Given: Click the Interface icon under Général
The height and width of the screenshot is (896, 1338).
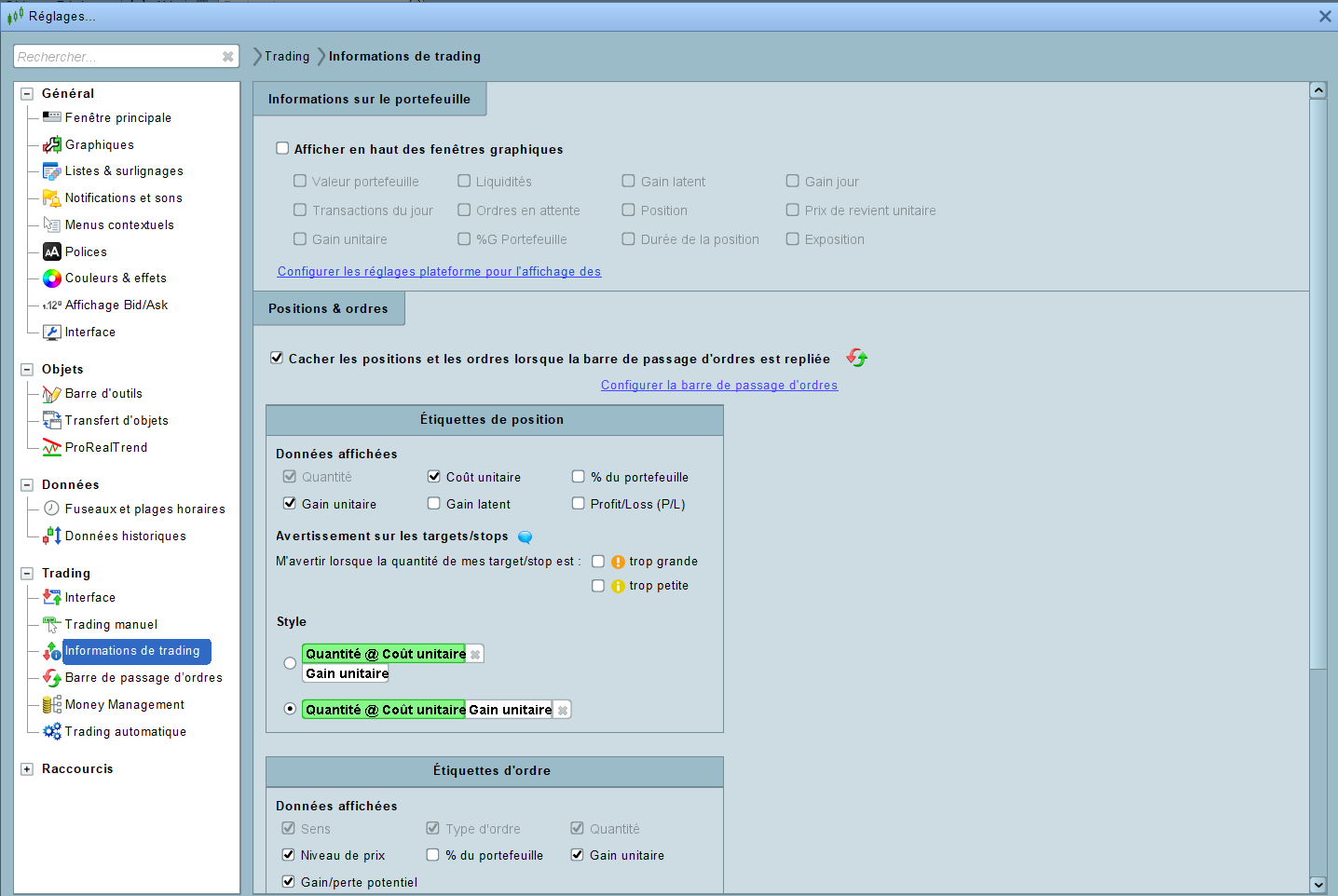Looking at the screenshot, I should pos(52,333).
